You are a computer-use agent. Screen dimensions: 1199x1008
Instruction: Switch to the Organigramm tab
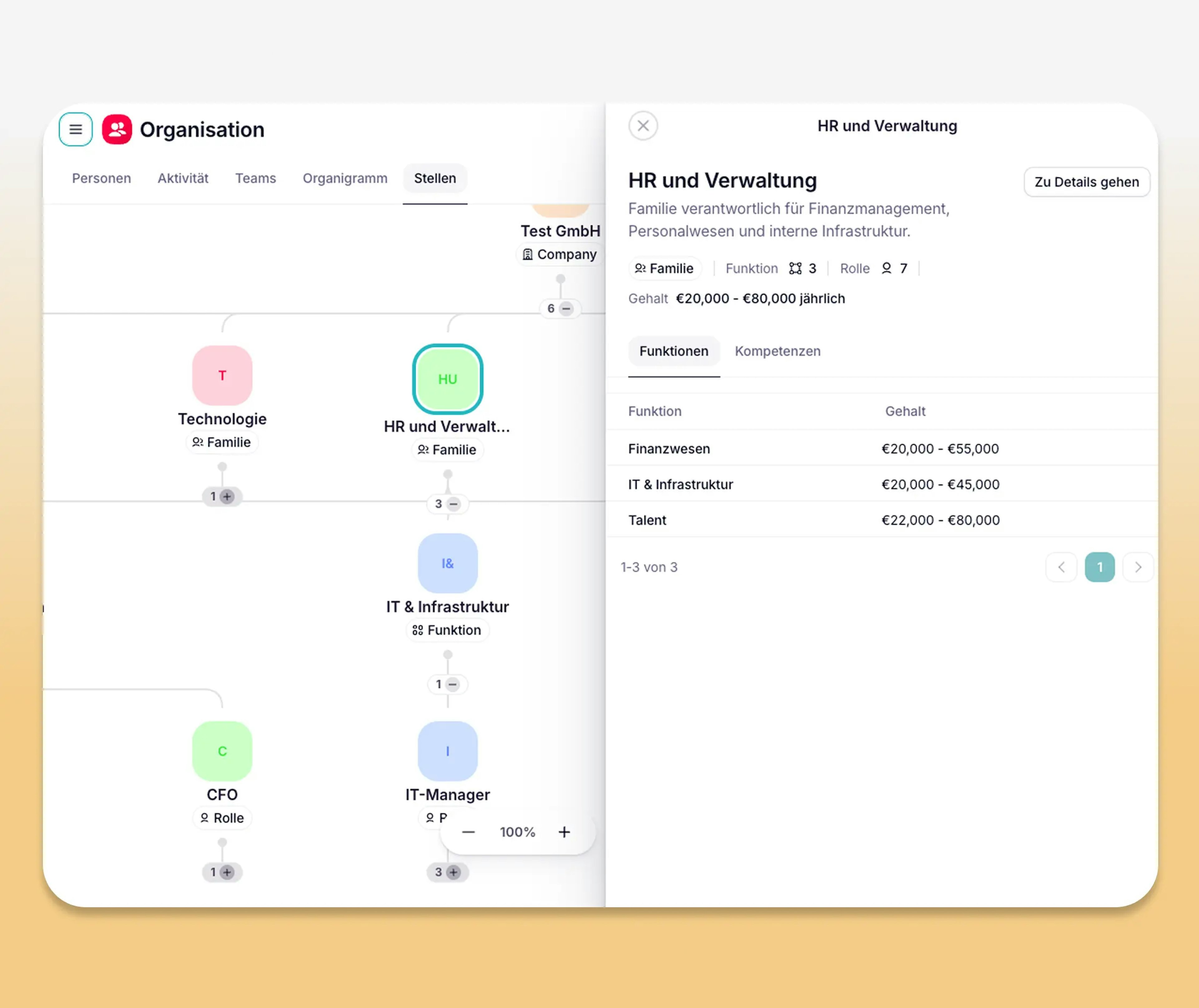click(x=345, y=178)
